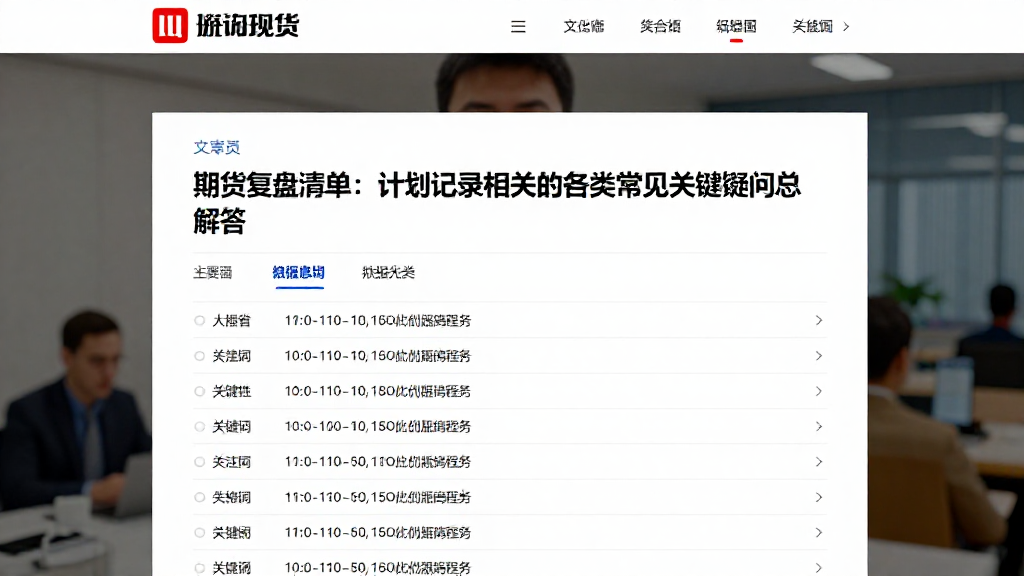Expand chevron of row 11:0-110-50,110

pyautogui.click(x=818, y=462)
